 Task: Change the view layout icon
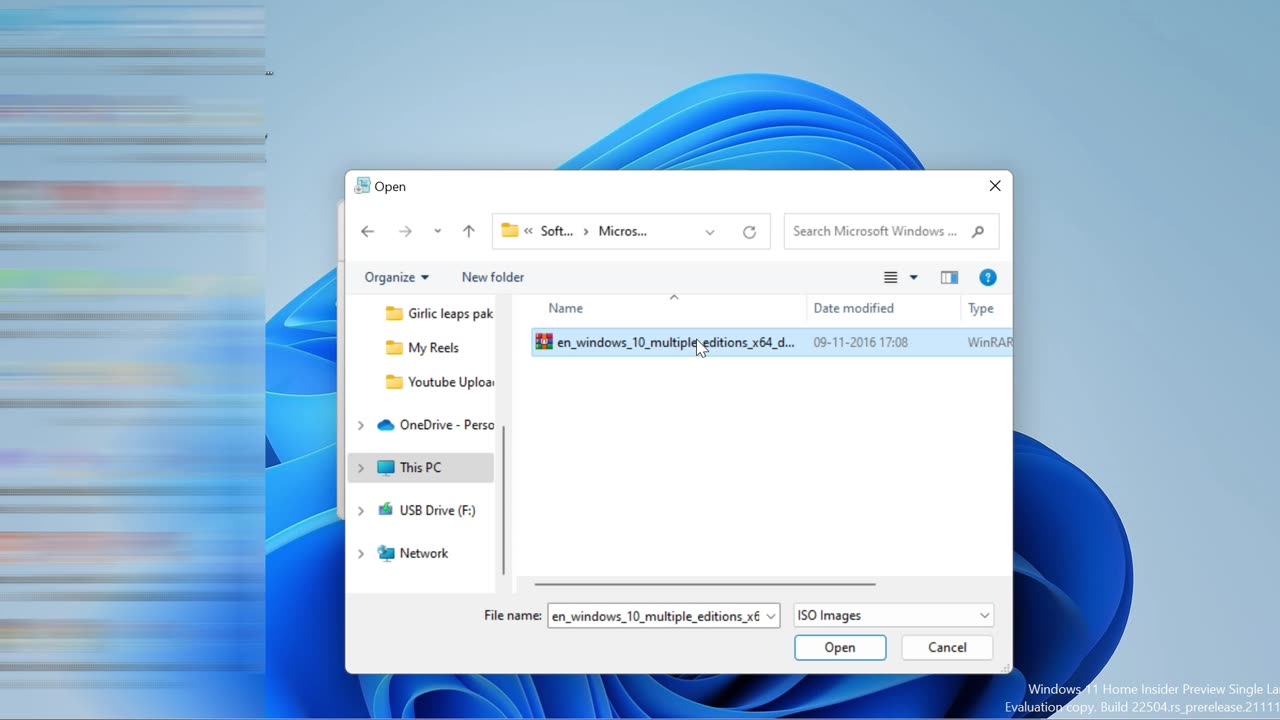click(891, 277)
